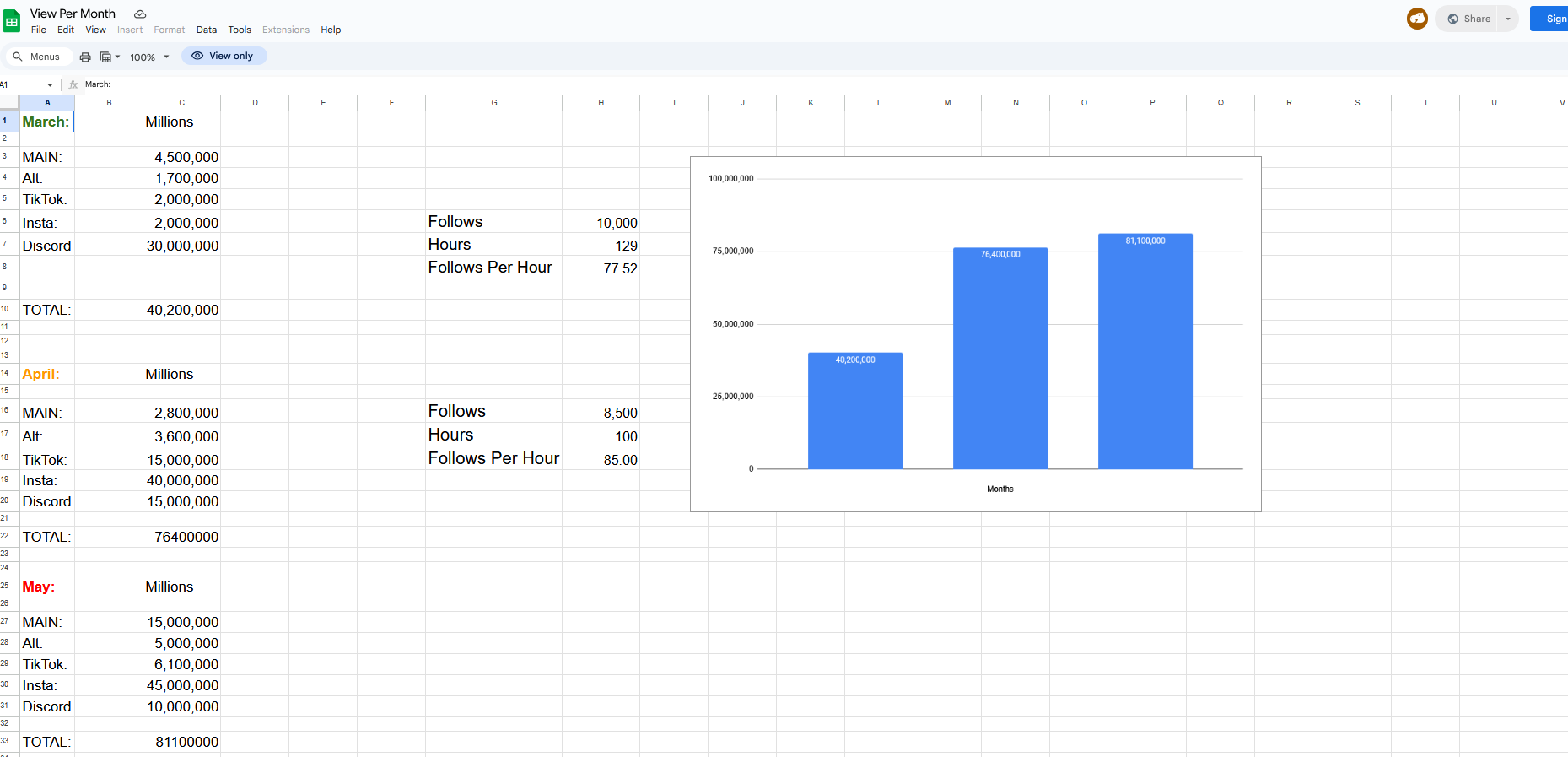Select the Follows value 8,500 cell
Screen dimensions: 1568x757
[601, 411]
